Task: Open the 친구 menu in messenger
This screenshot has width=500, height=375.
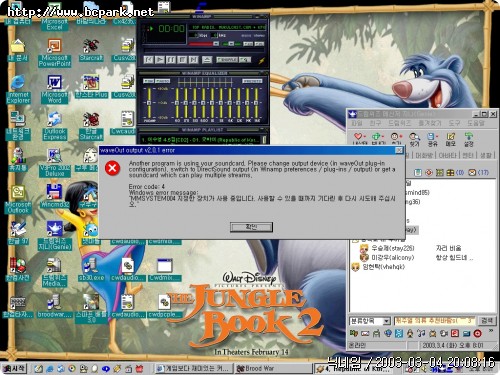Action: click(375, 123)
